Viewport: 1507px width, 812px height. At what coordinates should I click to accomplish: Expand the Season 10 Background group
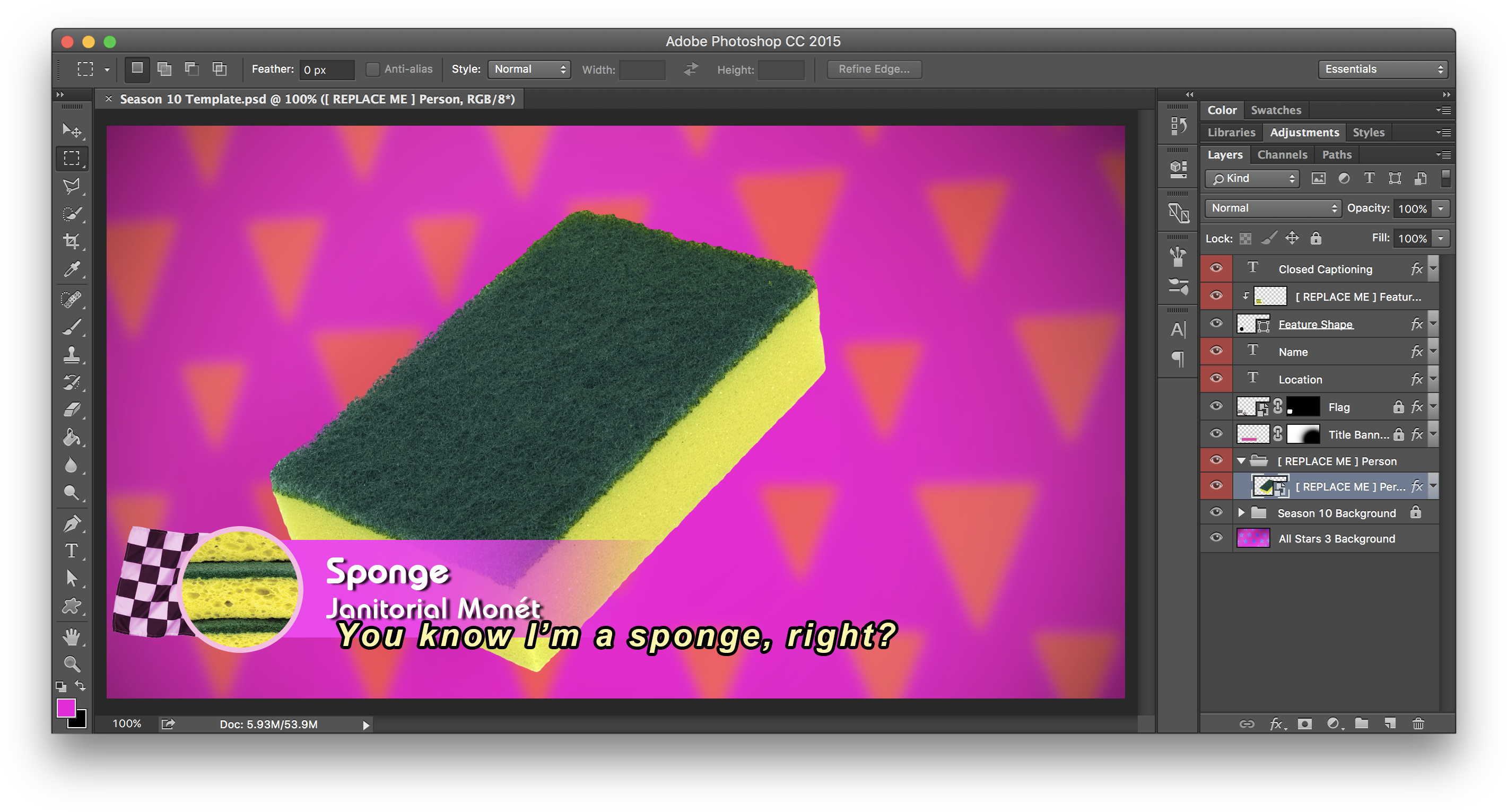point(1241,513)
